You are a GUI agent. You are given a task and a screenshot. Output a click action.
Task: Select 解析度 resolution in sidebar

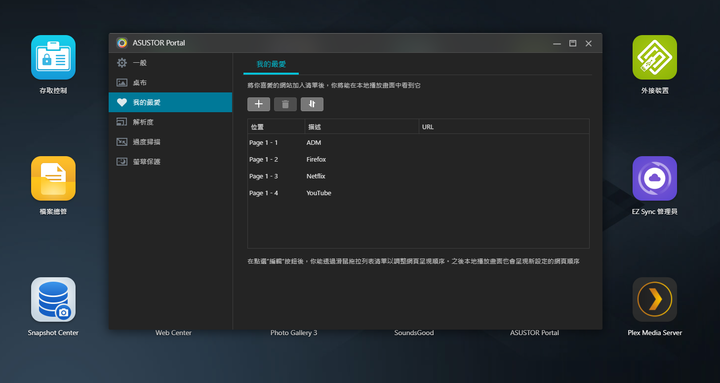point(170,122)
